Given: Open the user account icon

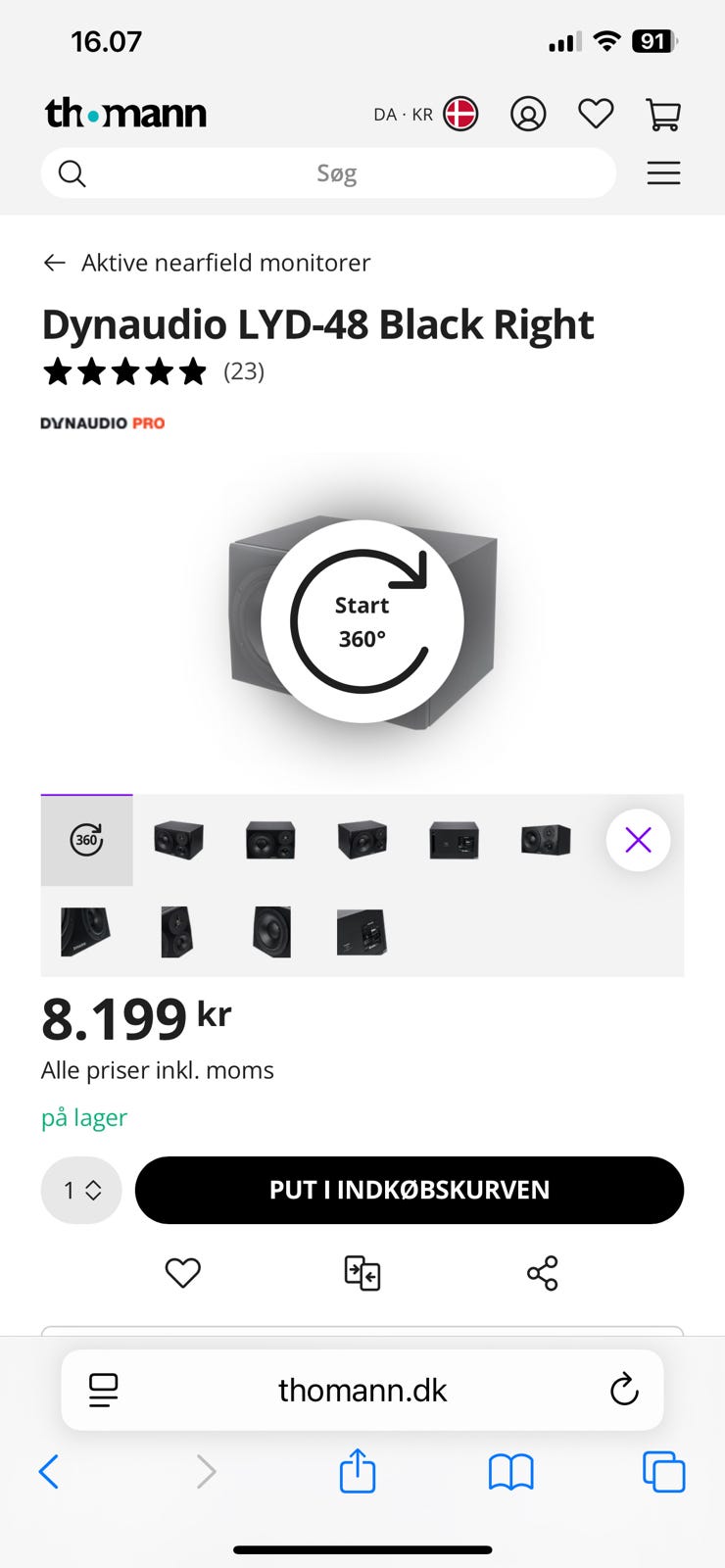Looking at the screenshot, I should pos(528,115).
